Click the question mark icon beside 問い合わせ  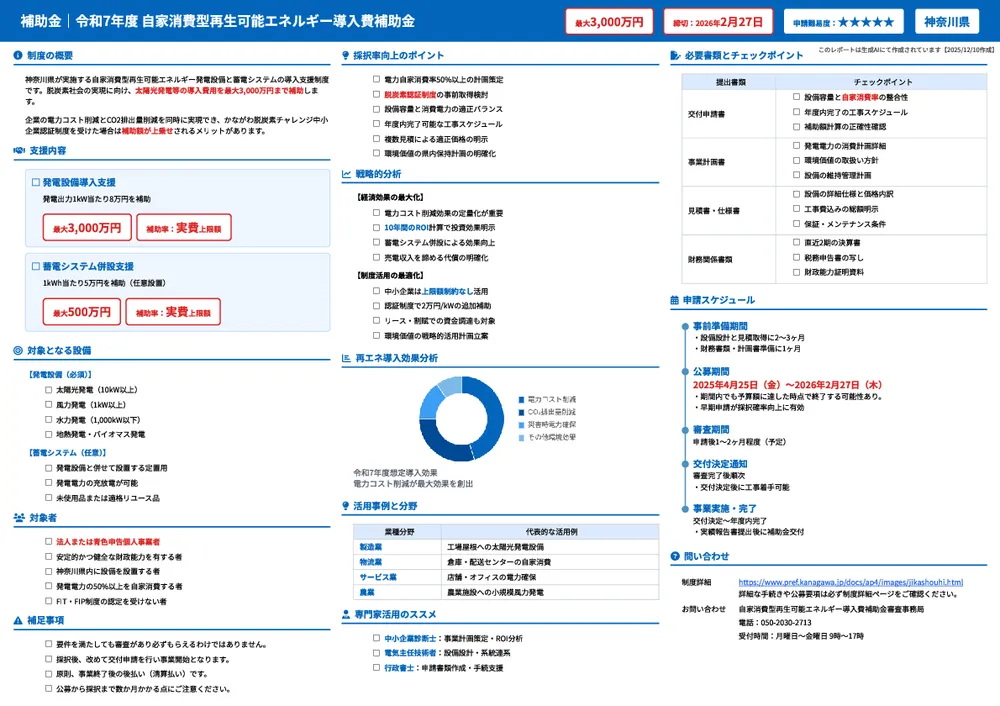(x=674, y=556)
